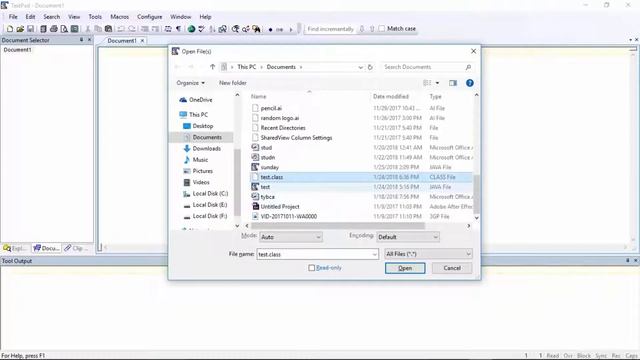
Task: Click the search magnifier in Search Documents
Action: click(x=468, y=67)
